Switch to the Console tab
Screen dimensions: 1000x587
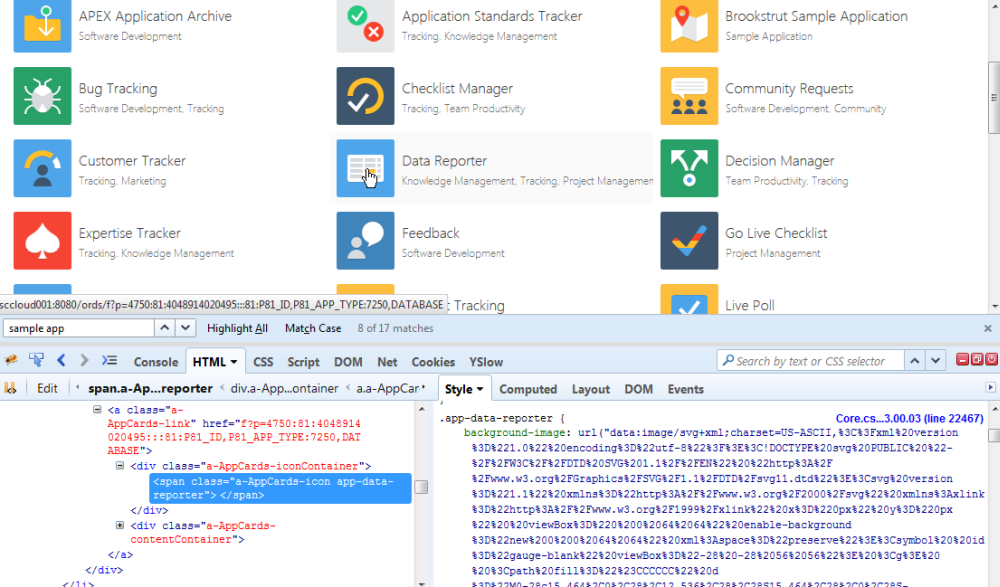click(155, 361)
